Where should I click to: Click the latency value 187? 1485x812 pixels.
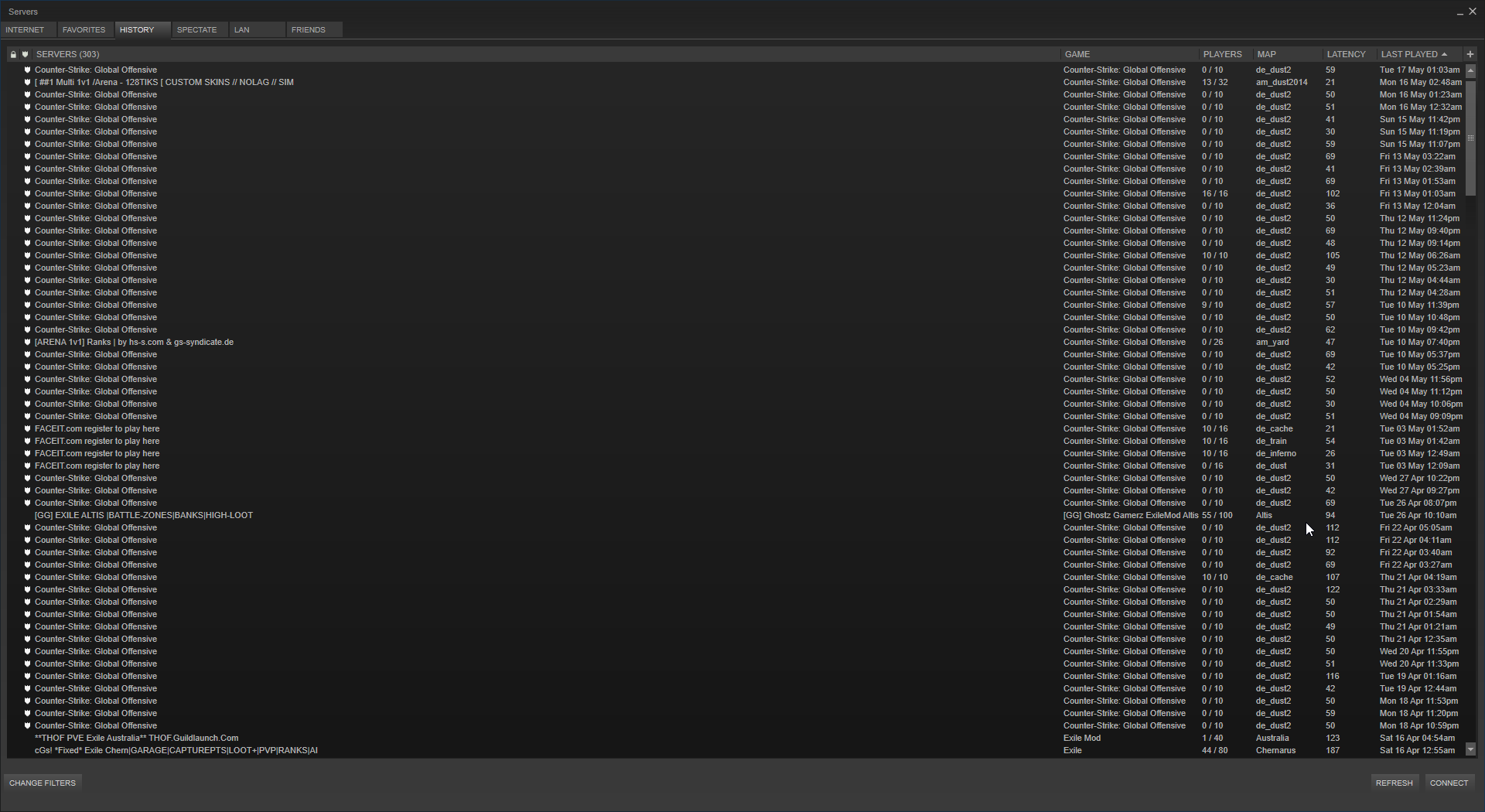(1333, 750)
